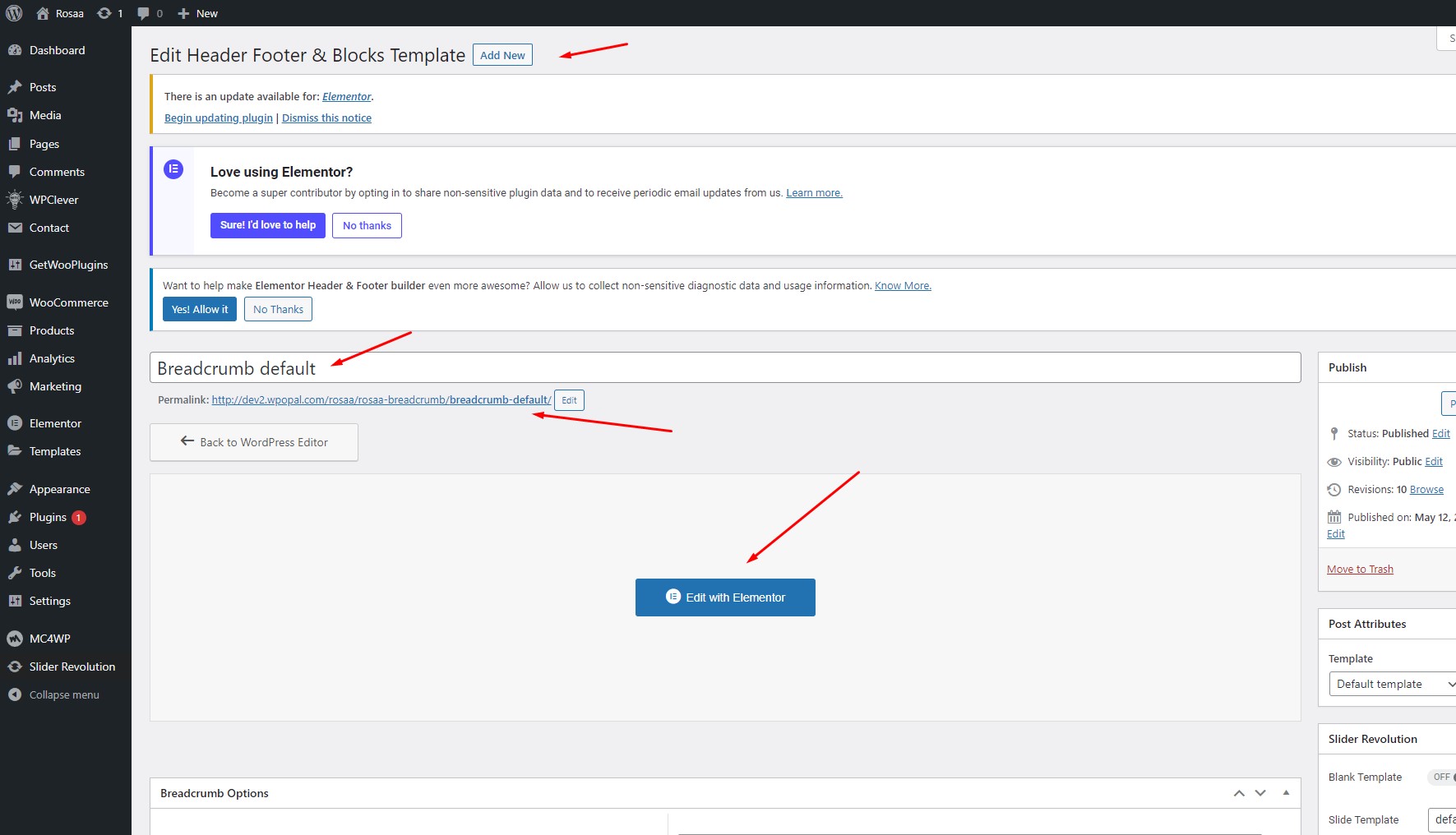The height and width of the screenshot is (835, 1456).
Task: Click the Breadcrumb default title field
Action: [x=723, y=368]
